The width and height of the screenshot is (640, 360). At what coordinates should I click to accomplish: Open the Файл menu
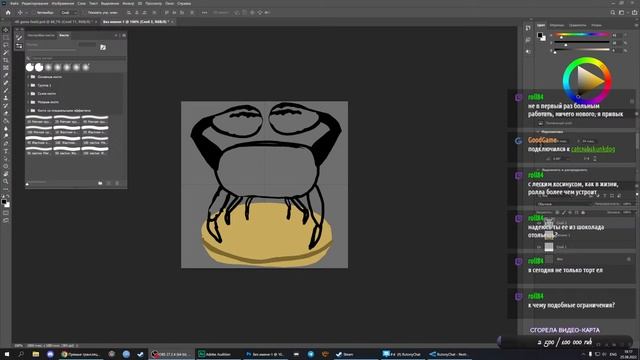click(14, 3)
